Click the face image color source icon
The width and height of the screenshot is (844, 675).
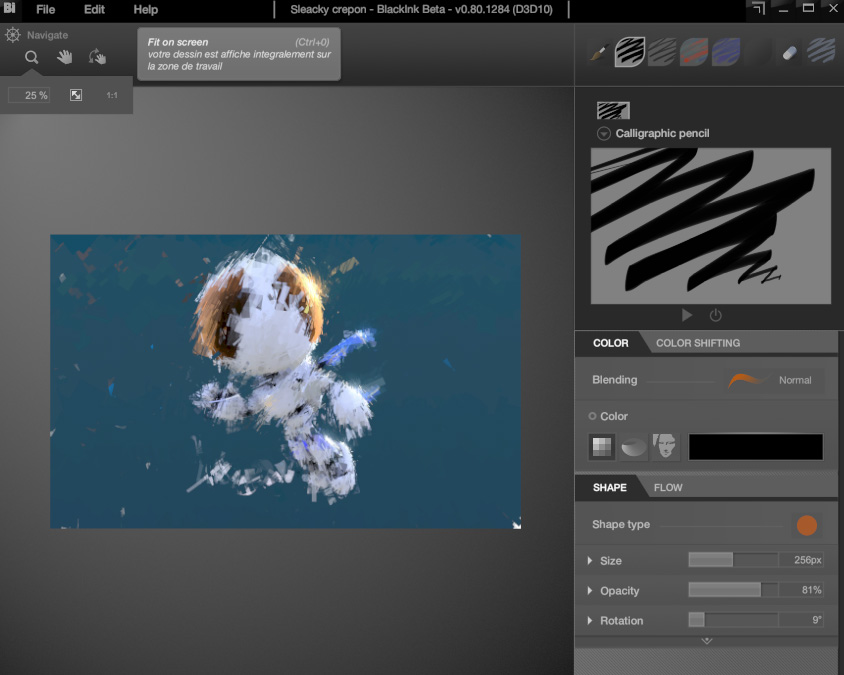click(665, 447)
